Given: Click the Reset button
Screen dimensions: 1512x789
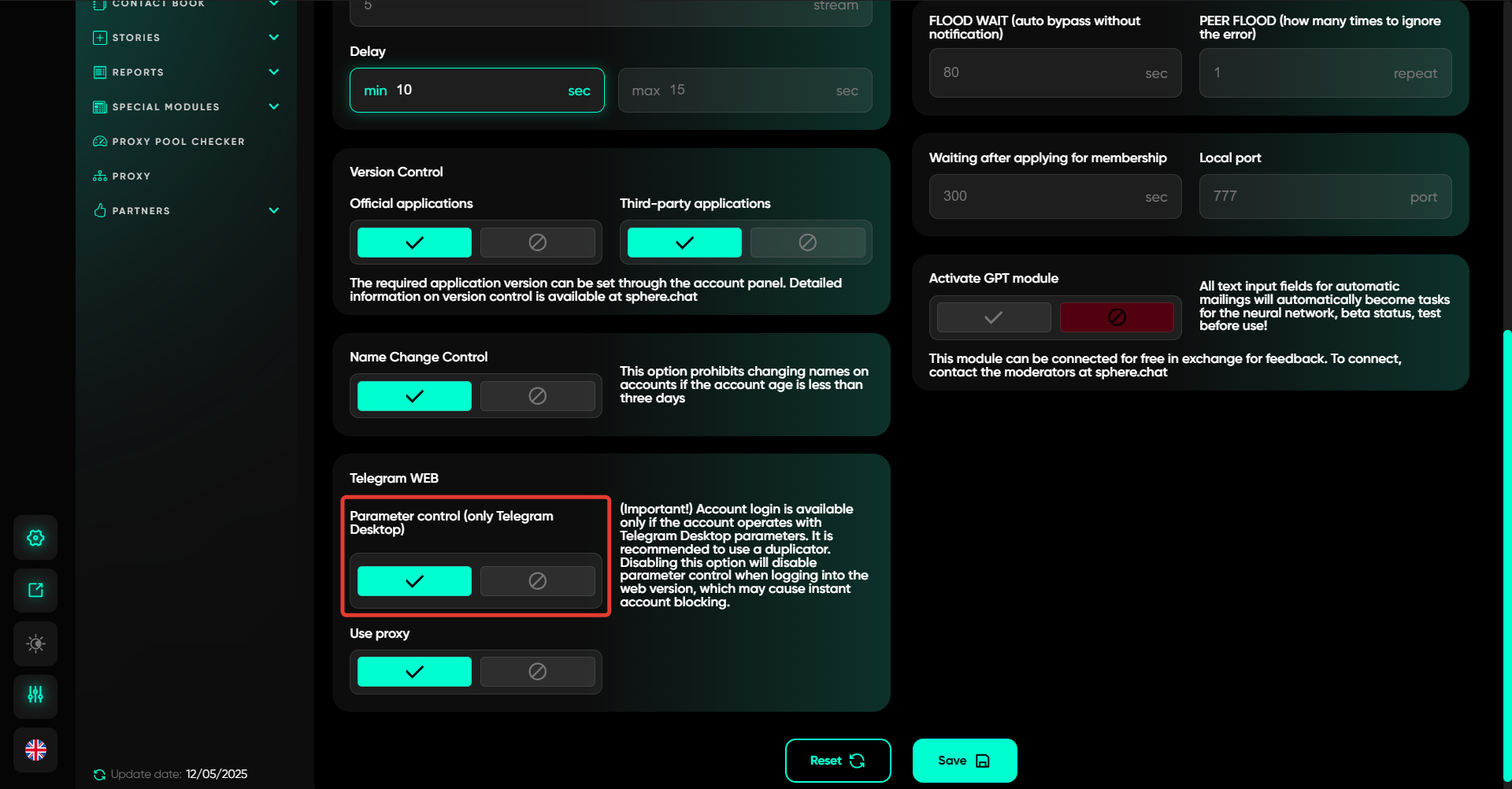Looking at the screenshot, I should point(837,761).
